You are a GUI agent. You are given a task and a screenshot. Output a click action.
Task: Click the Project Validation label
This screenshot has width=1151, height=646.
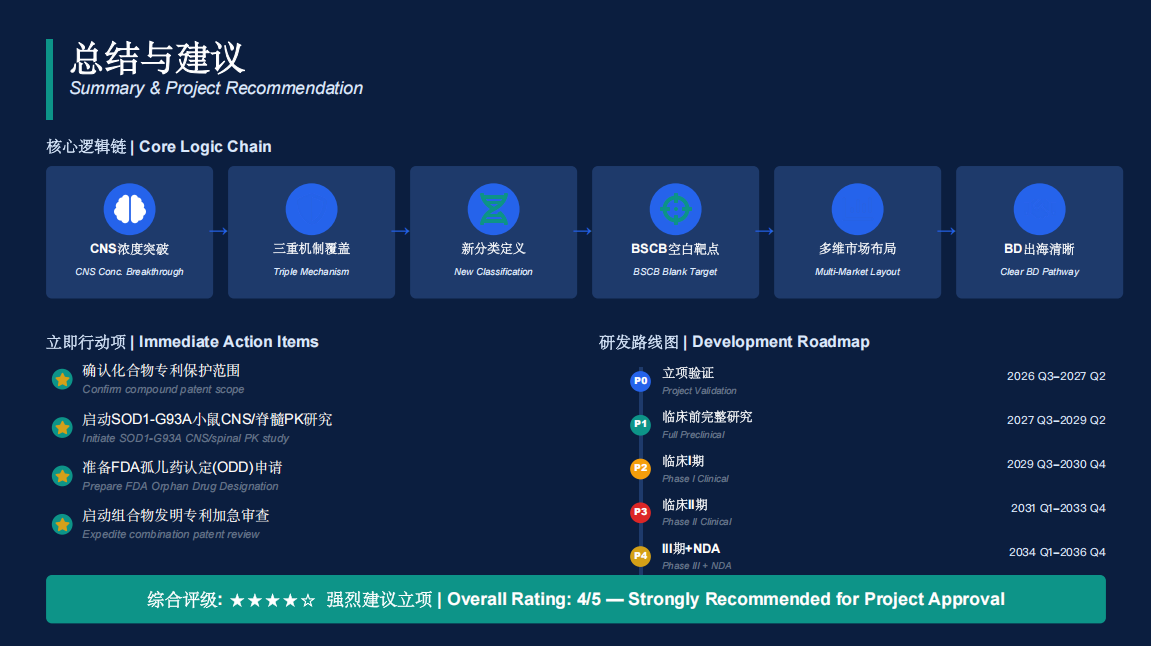point(699,391)
